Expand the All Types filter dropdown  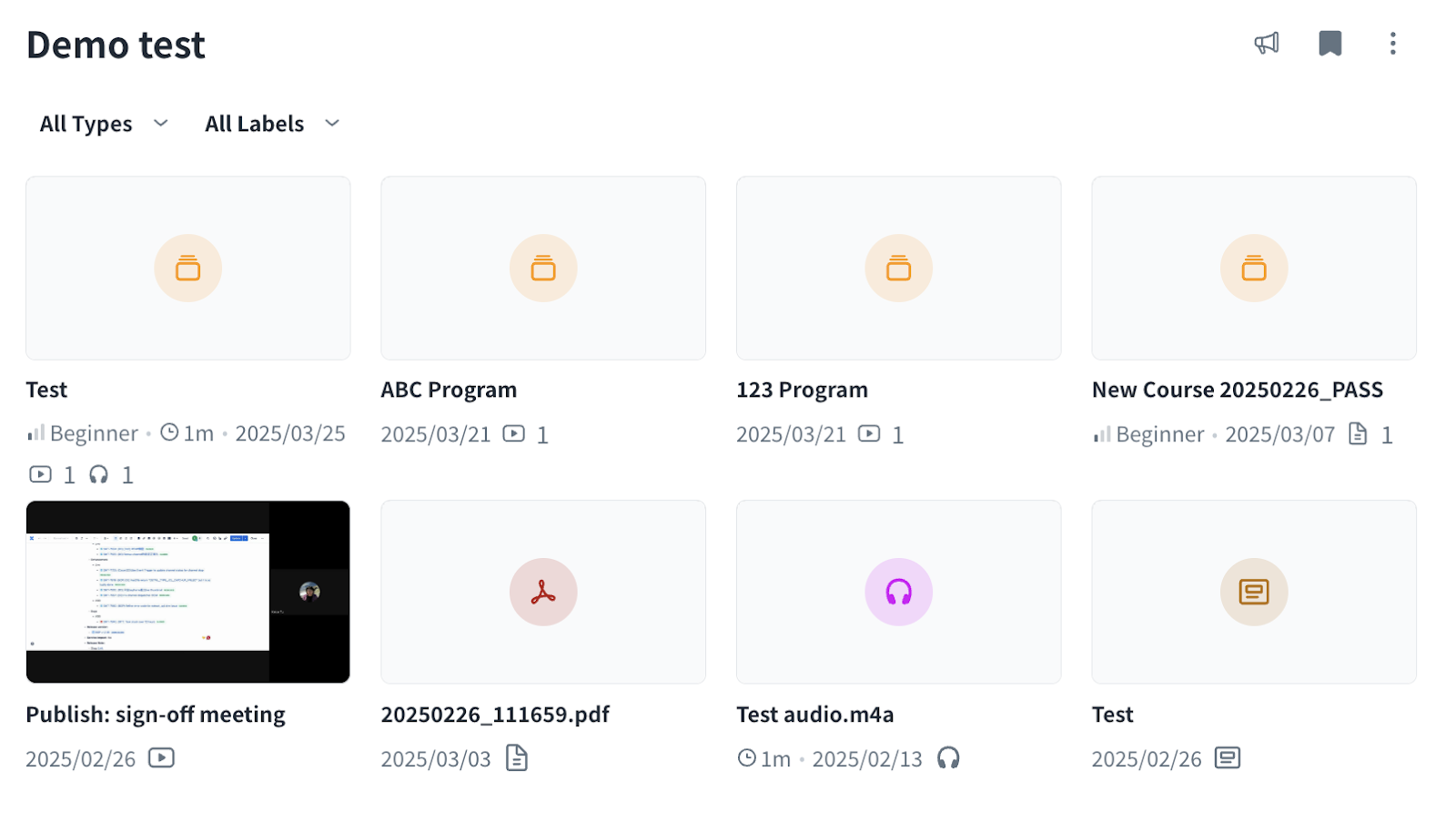coord(104,124)
